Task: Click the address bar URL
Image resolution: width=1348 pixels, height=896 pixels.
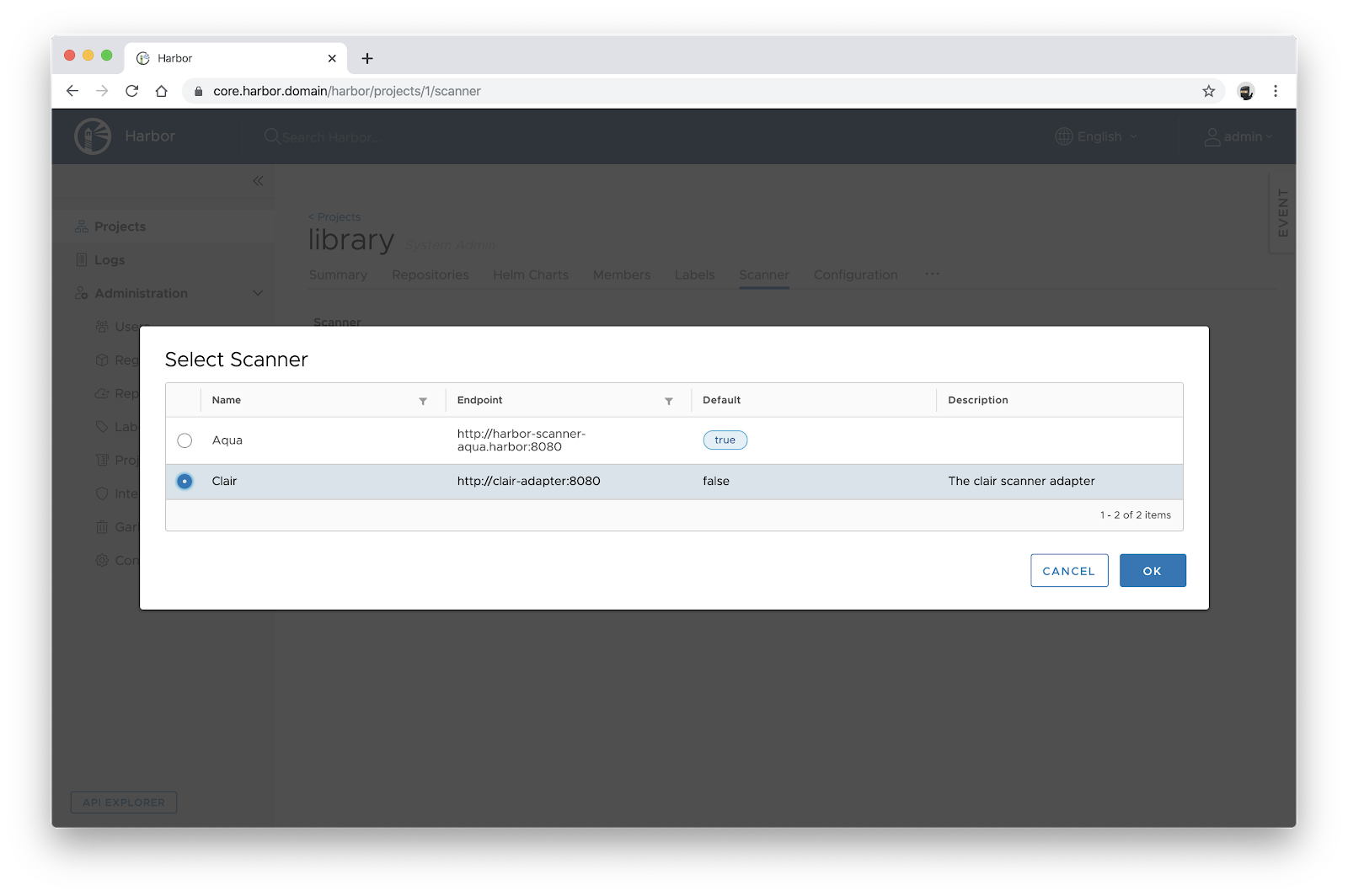Action: pyautogui.click(x=346, y=91)
